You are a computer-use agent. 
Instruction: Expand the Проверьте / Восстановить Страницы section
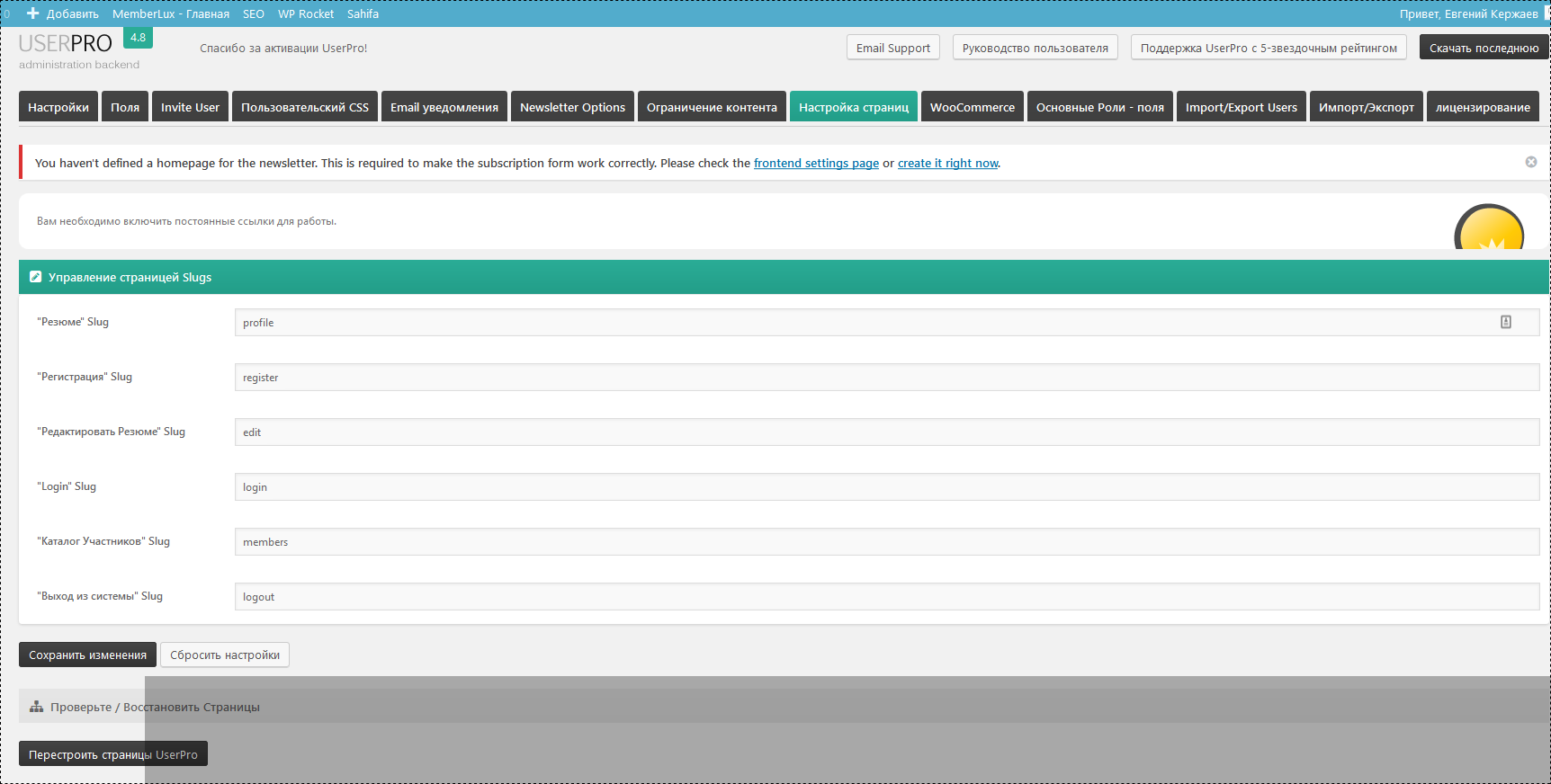point(784,707)
